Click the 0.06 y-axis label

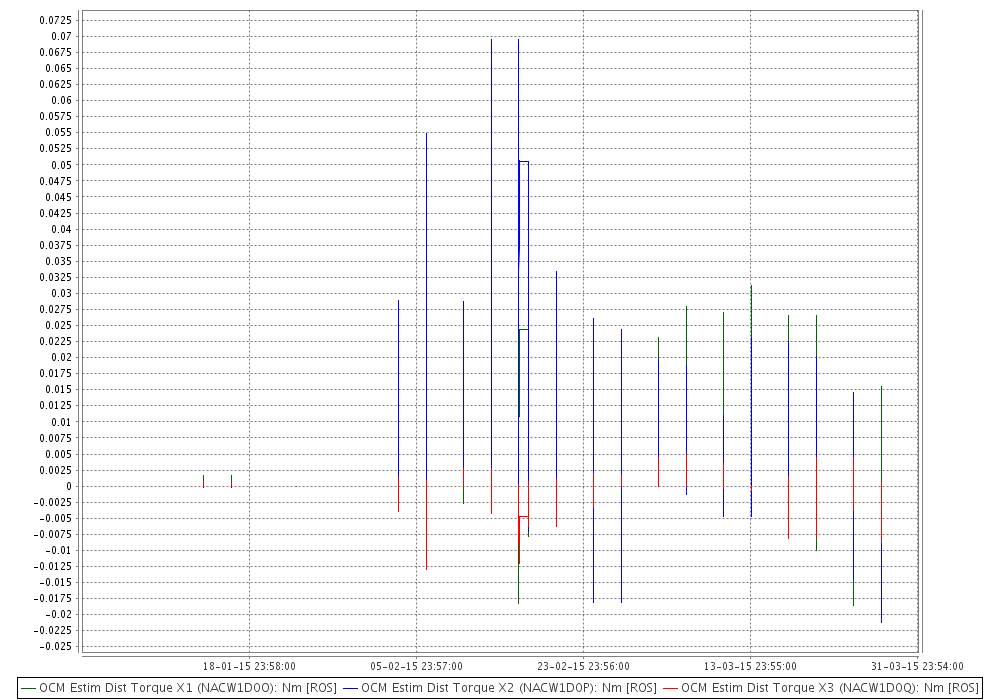tap(62, 100)
